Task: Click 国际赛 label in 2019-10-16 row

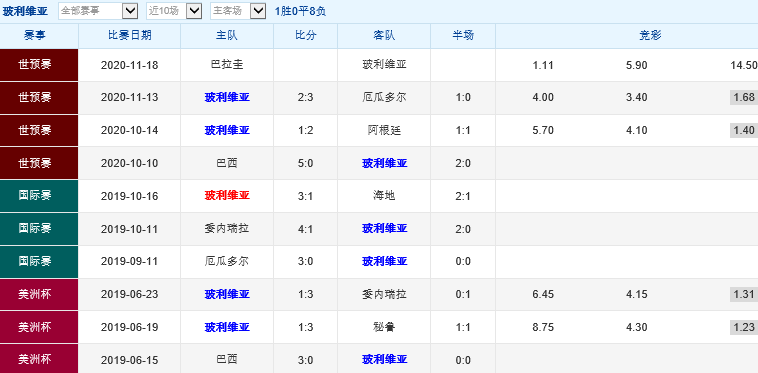Action: coord(35,196)
